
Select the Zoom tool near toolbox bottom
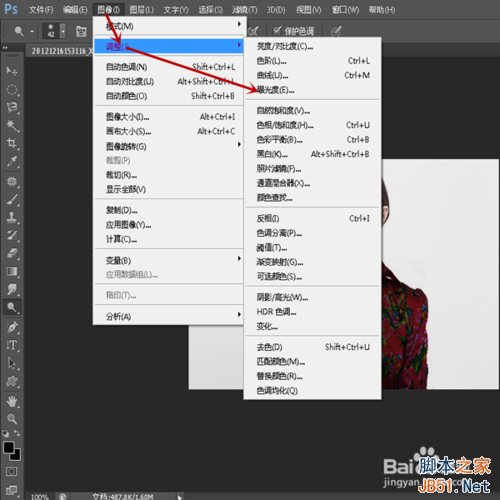click(12, 419)
